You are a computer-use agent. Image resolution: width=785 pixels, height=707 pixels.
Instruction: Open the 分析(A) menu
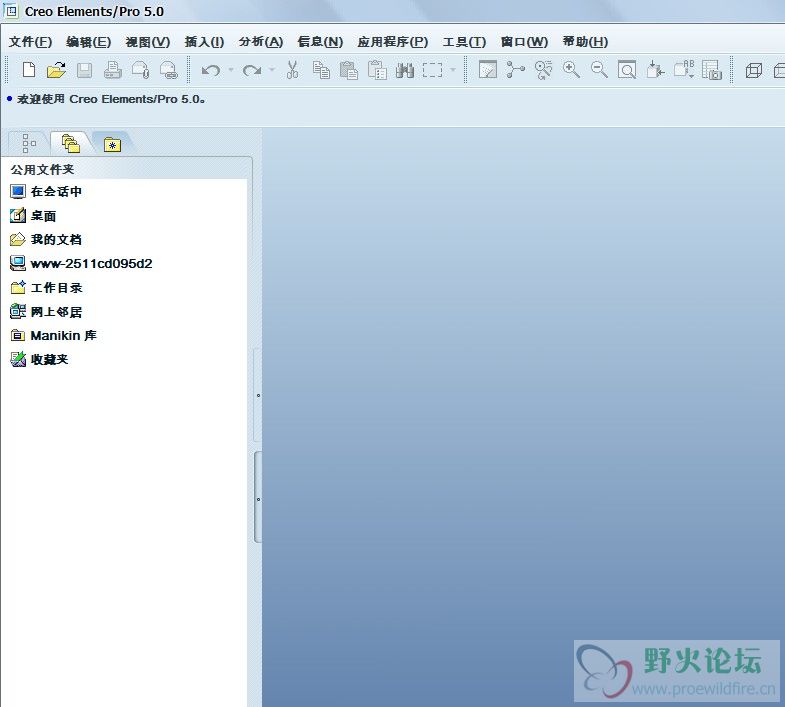click(261, 42)
